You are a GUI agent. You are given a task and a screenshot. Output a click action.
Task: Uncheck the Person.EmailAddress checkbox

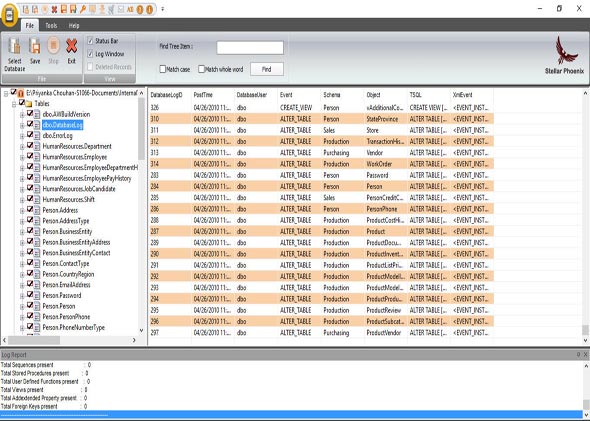(x=30, y=284)
